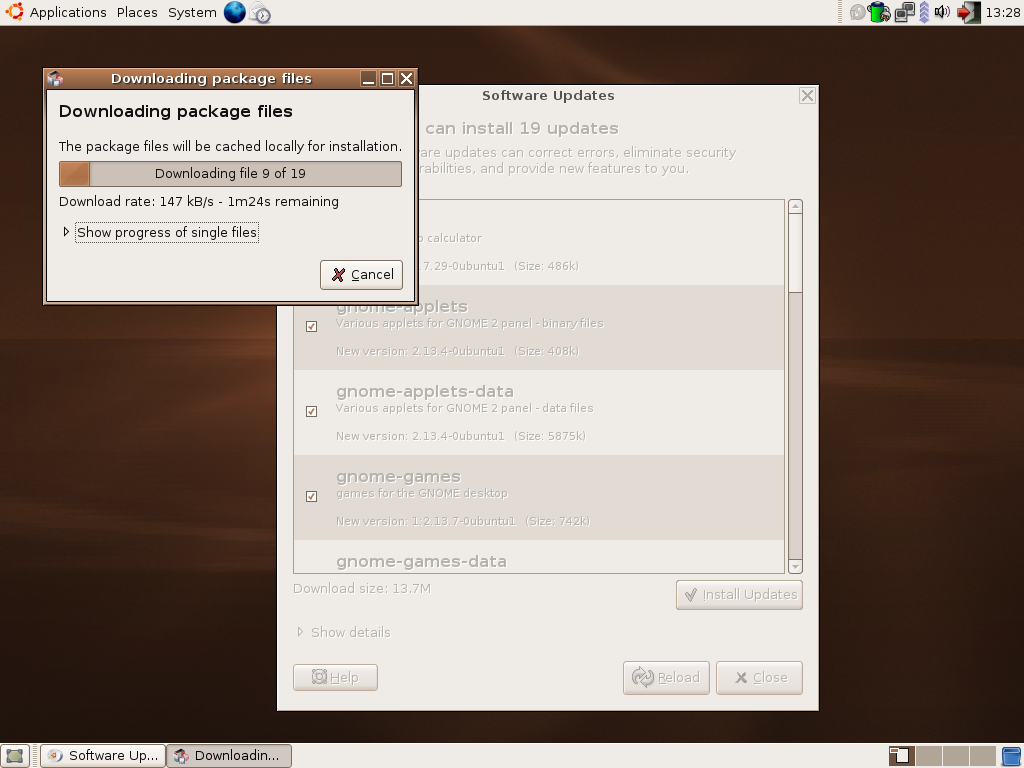The width and height of the screenshot is (1024, 768).
Task: Click the blue chevrons tray icon
Action: (924, 12)
